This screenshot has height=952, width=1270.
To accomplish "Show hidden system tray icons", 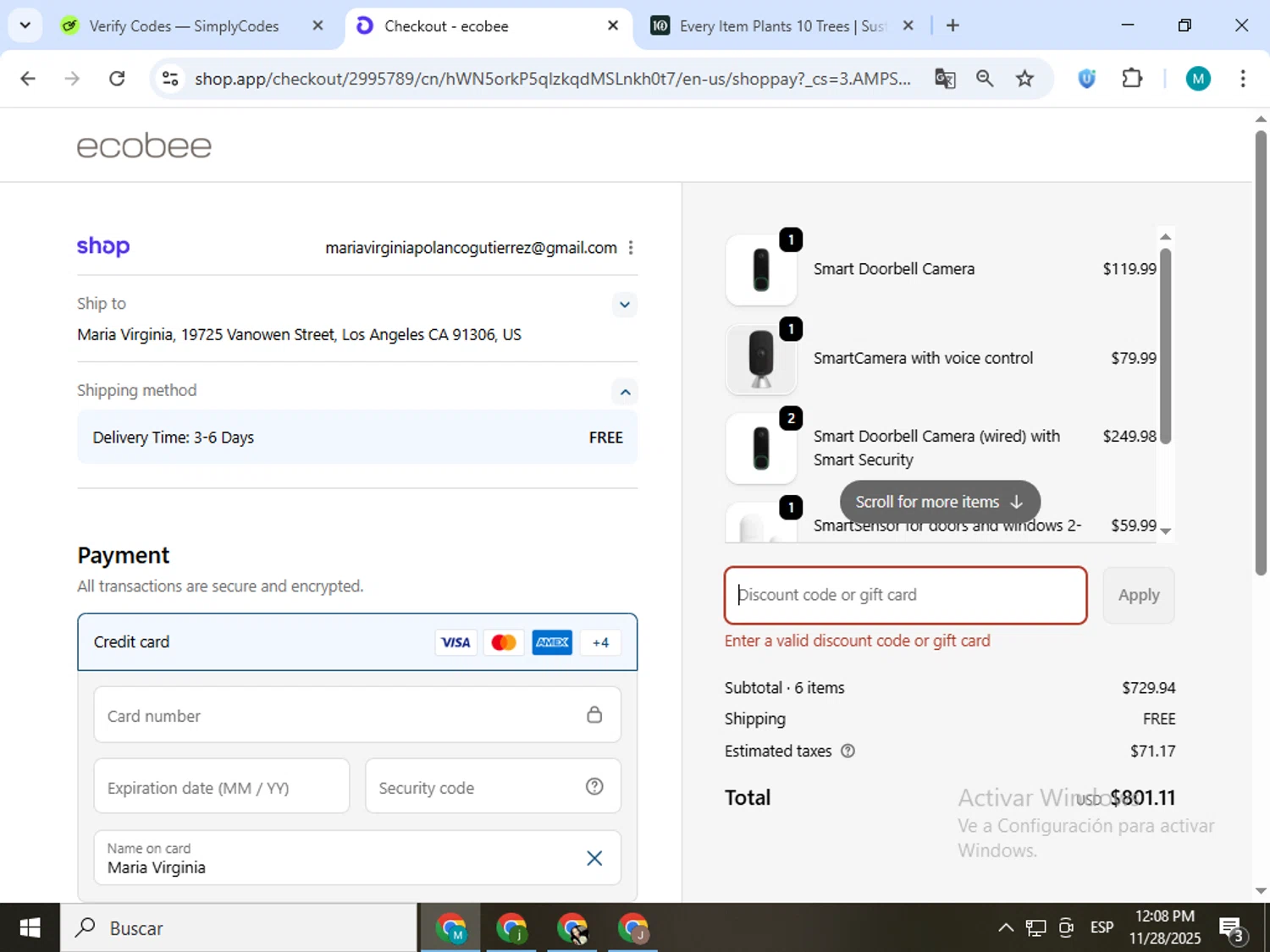I will coord(1006,928).
